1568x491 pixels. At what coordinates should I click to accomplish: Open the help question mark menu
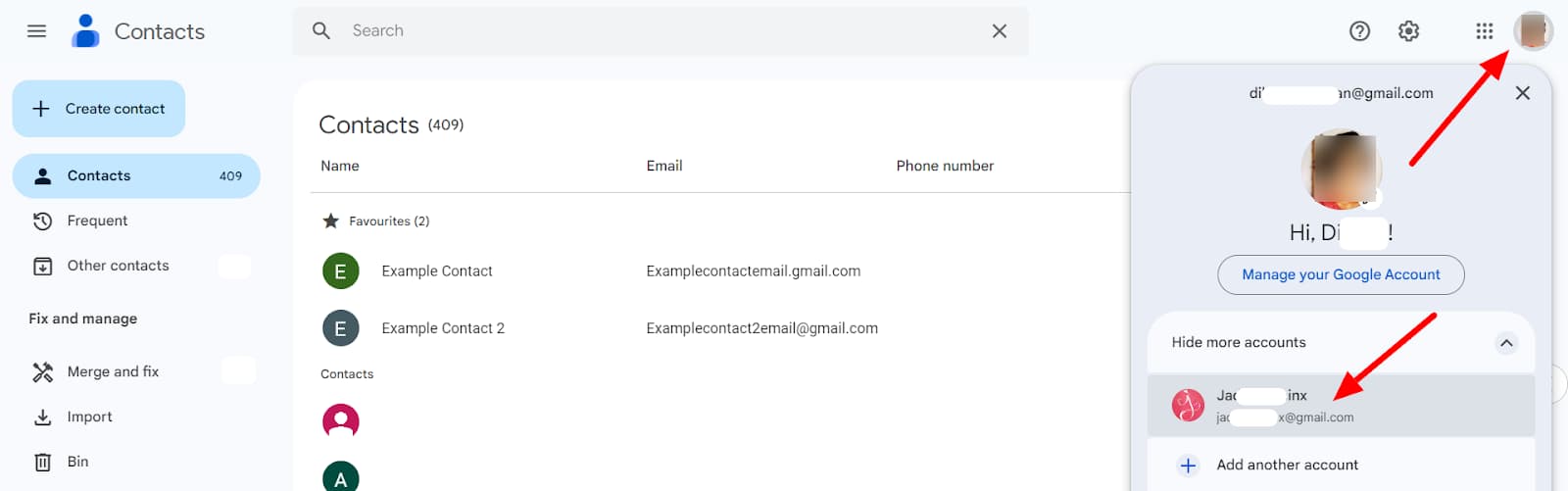point(1359,31)
